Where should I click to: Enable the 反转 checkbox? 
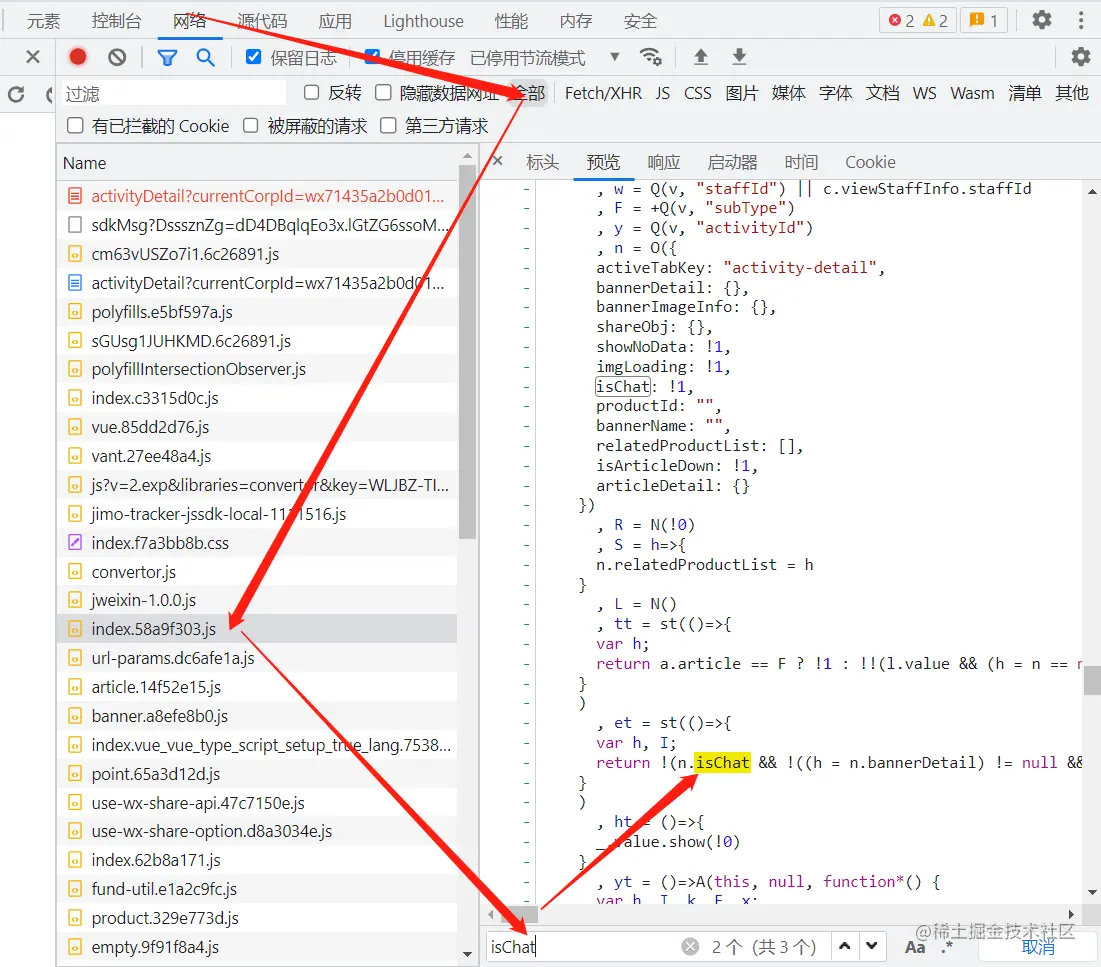[312, 93]
